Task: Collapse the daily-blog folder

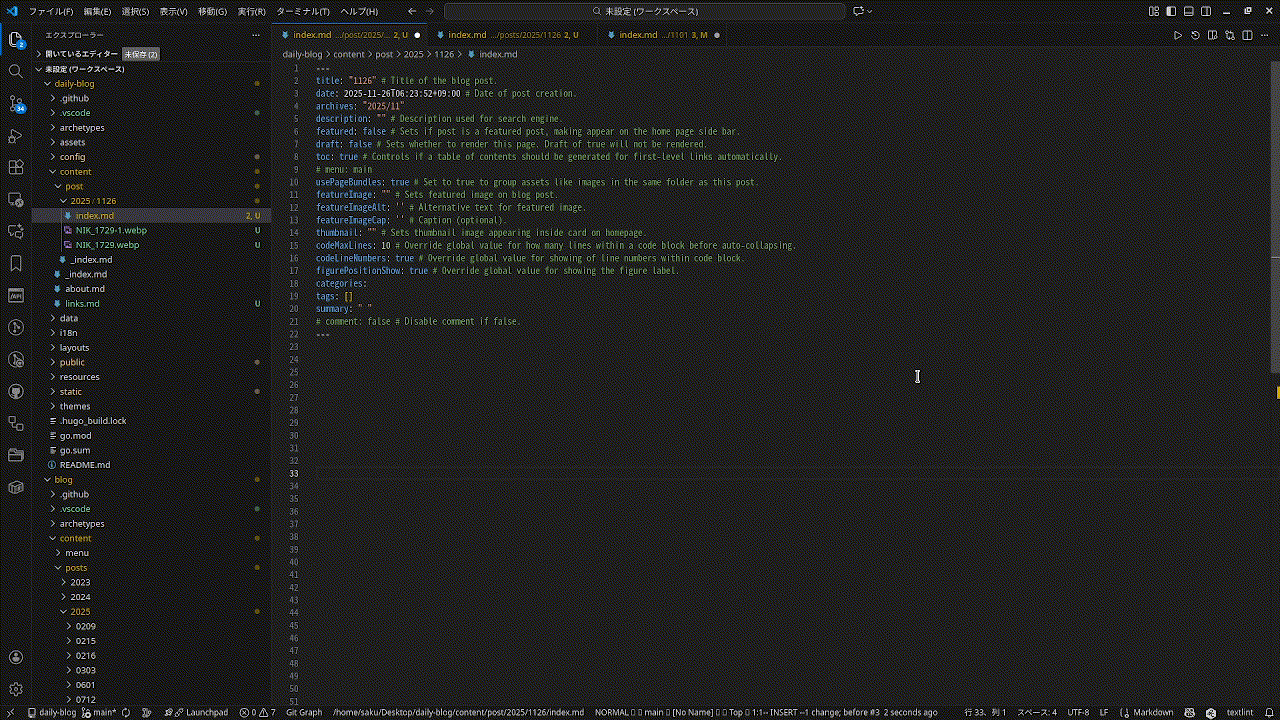Action: click(74, 84)
